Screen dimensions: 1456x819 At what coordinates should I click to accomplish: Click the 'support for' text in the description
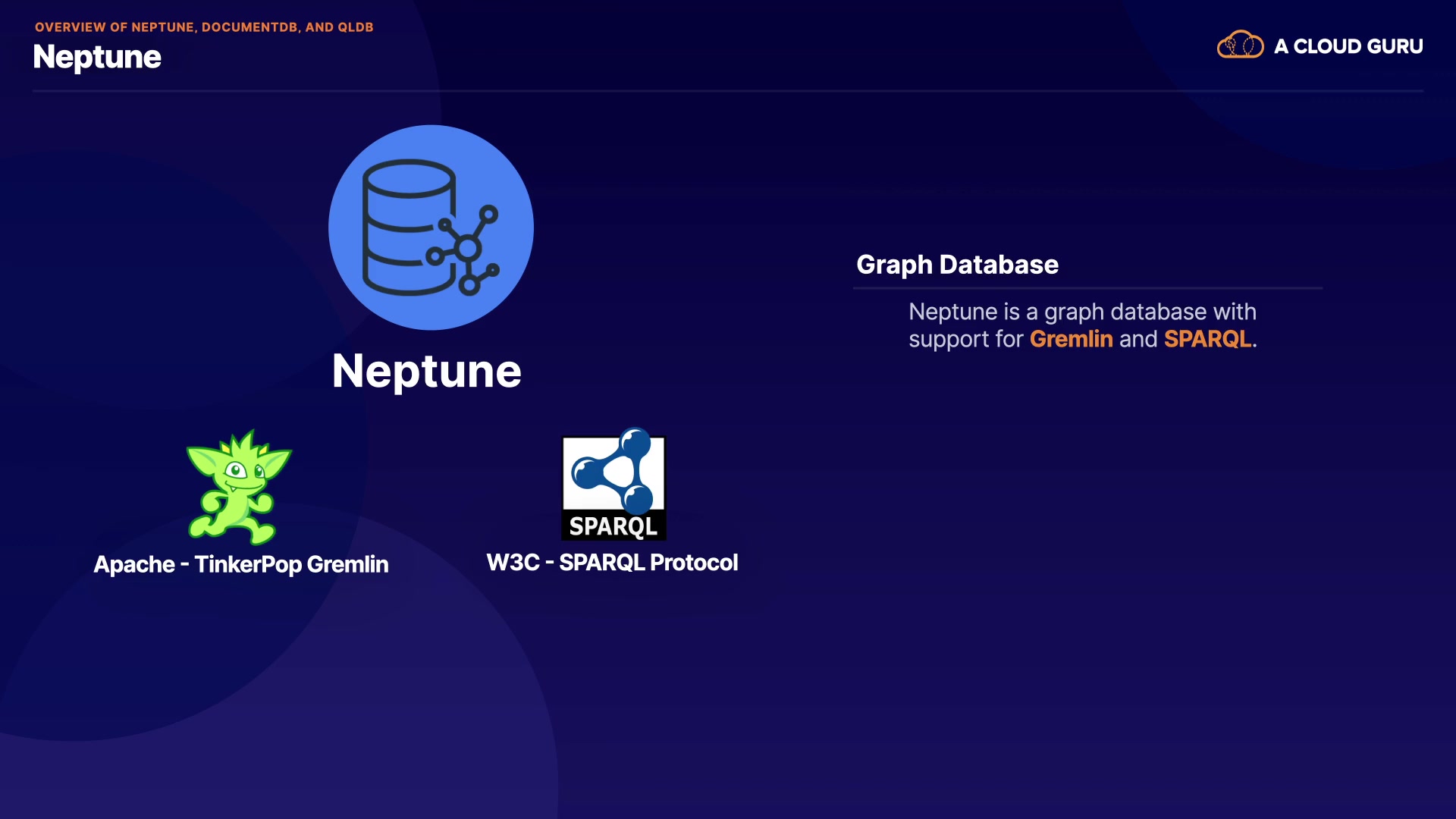tap(965, 339)
